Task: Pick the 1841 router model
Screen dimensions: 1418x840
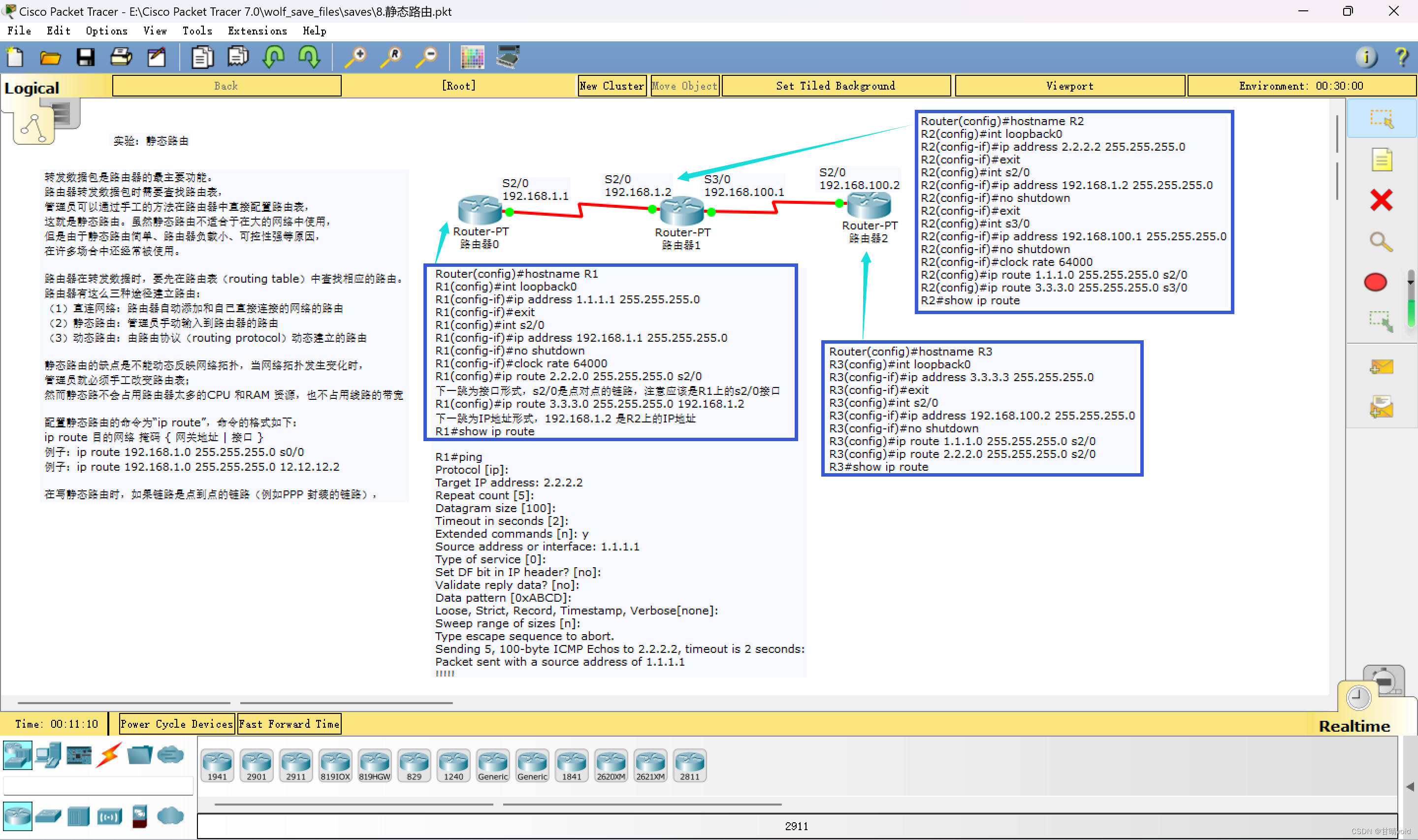Action: coord(572,765)
